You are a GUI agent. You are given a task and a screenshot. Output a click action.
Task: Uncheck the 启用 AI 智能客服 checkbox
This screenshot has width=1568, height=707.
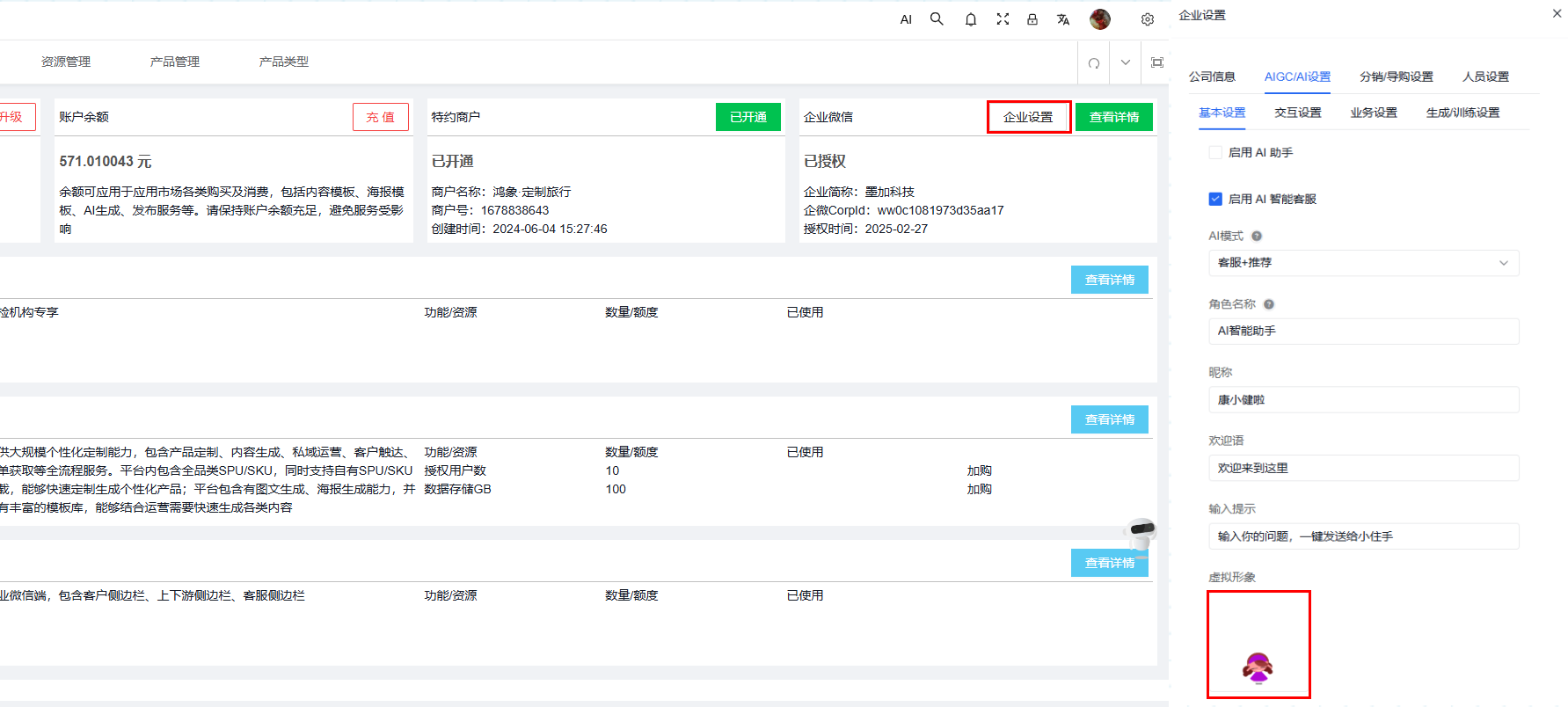pyautogui.click(x=1215, y=199)
